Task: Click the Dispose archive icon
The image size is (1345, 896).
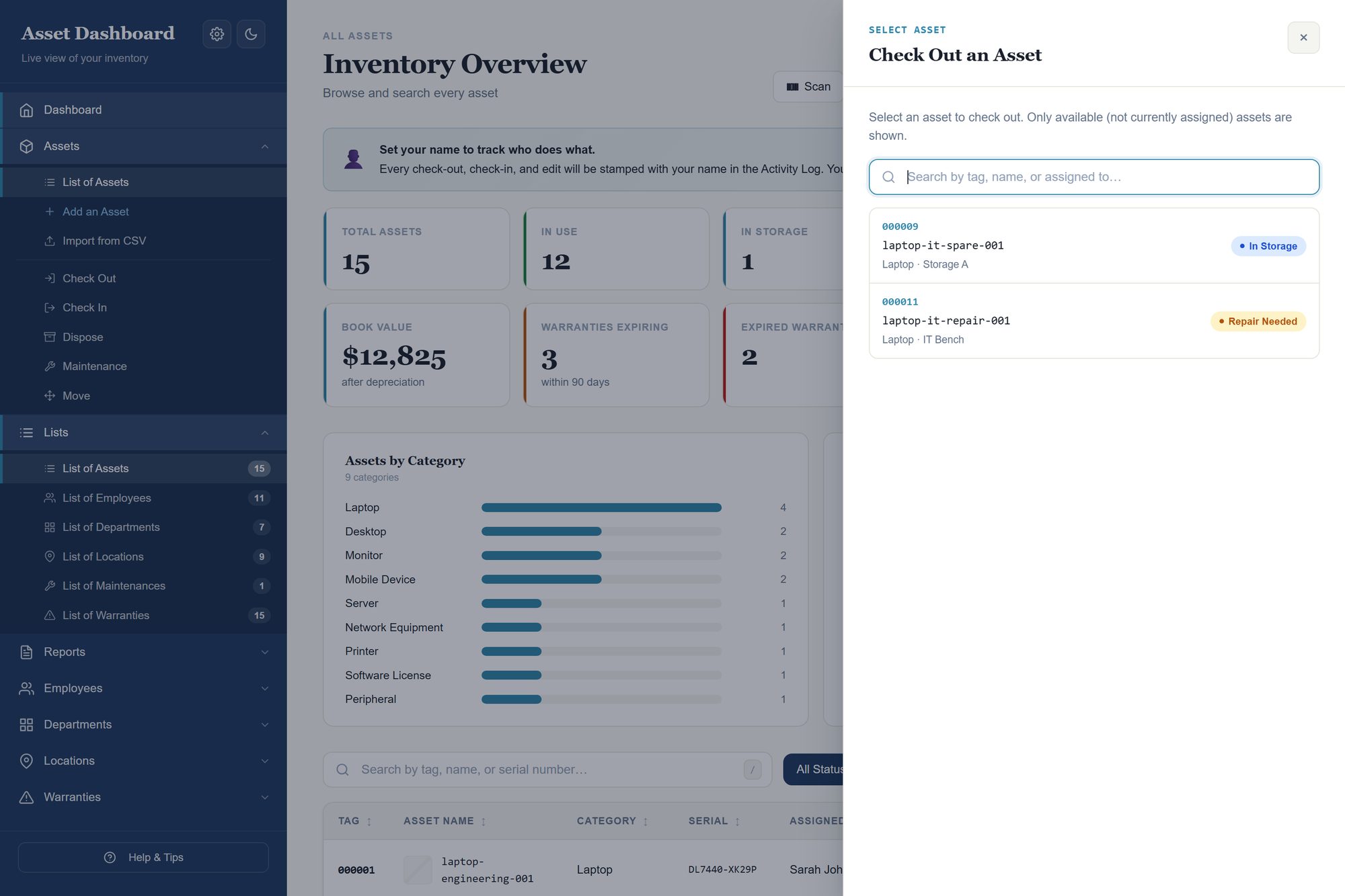Action: coord(50,337)
